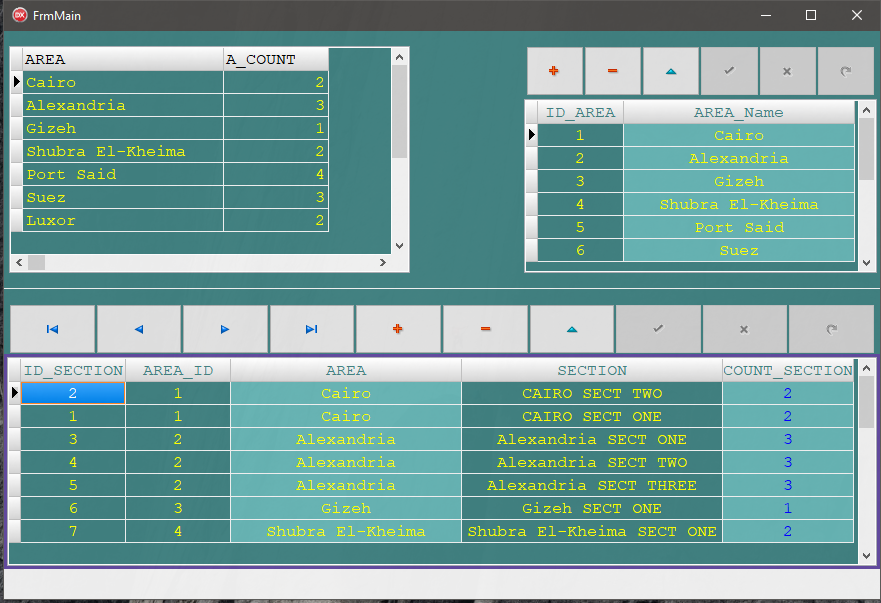
Task: Click the cancel X icon in area navigator
Action: pos(787,71)
